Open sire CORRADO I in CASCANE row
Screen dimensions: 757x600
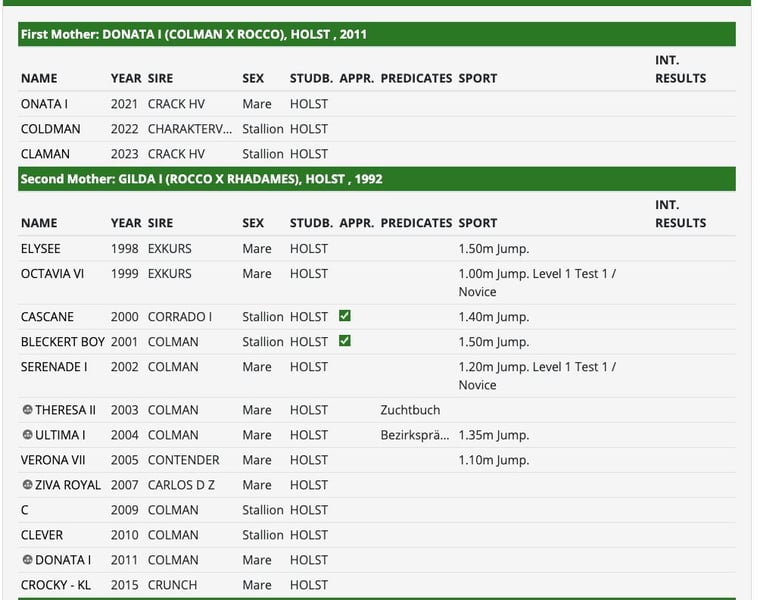[180, 317]
